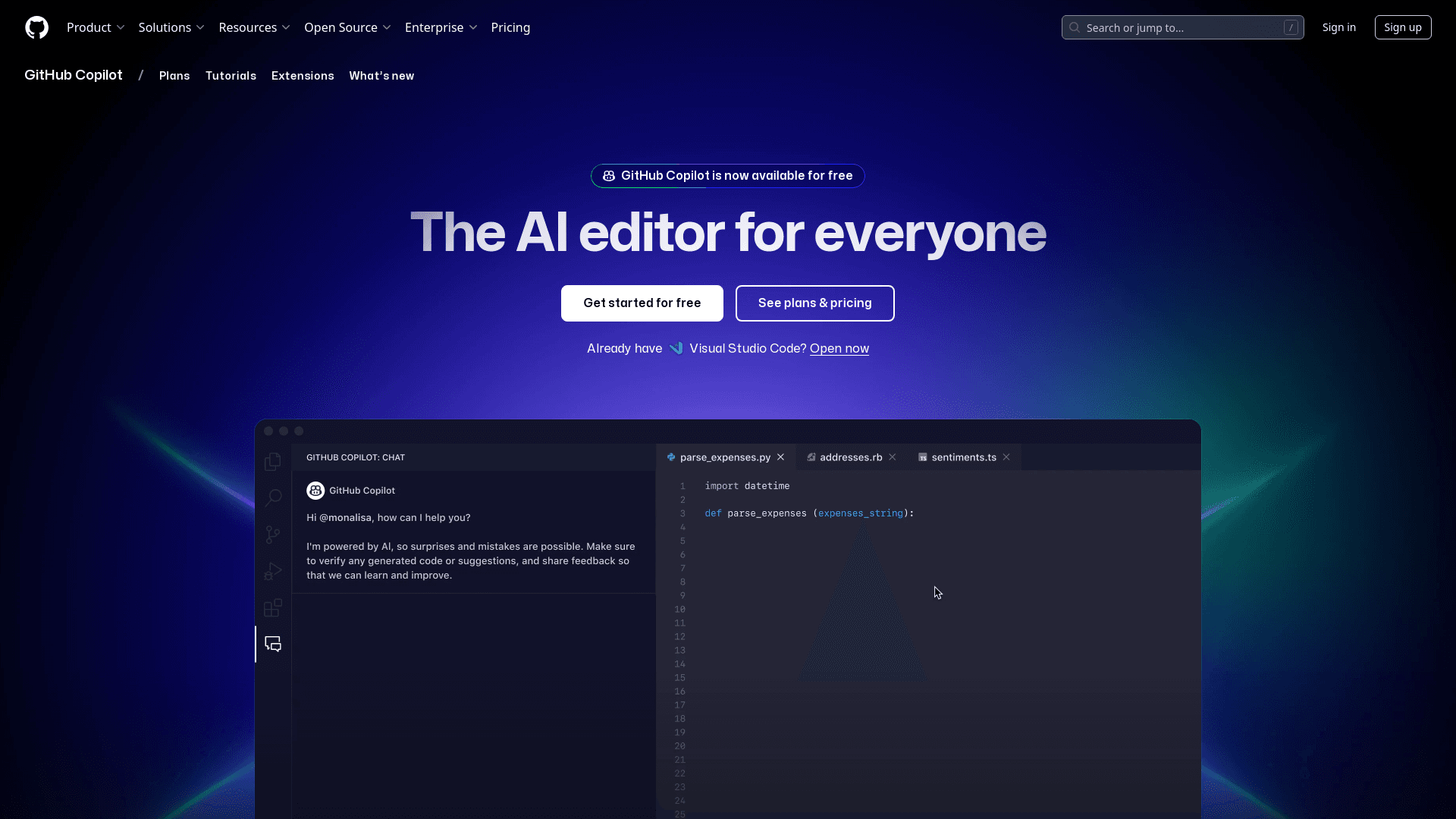Close the sentiments.ts tab

[1006, 457]
